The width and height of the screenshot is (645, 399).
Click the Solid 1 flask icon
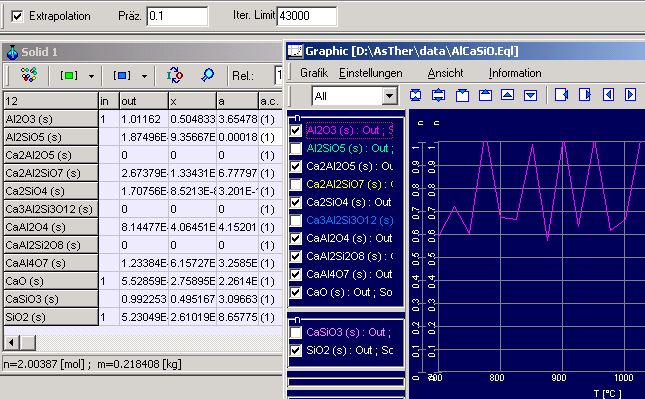coord(12,52)
